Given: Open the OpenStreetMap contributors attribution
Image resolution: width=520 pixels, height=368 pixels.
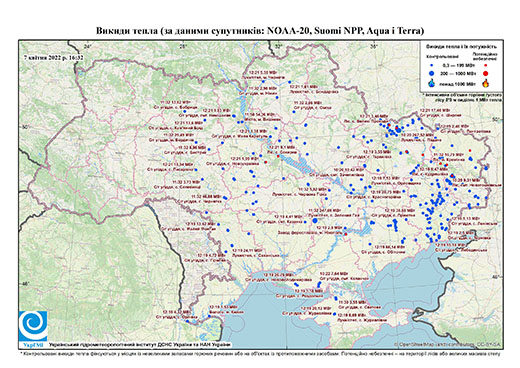Looking at the screenshot, I should click(x=448, y=345).
